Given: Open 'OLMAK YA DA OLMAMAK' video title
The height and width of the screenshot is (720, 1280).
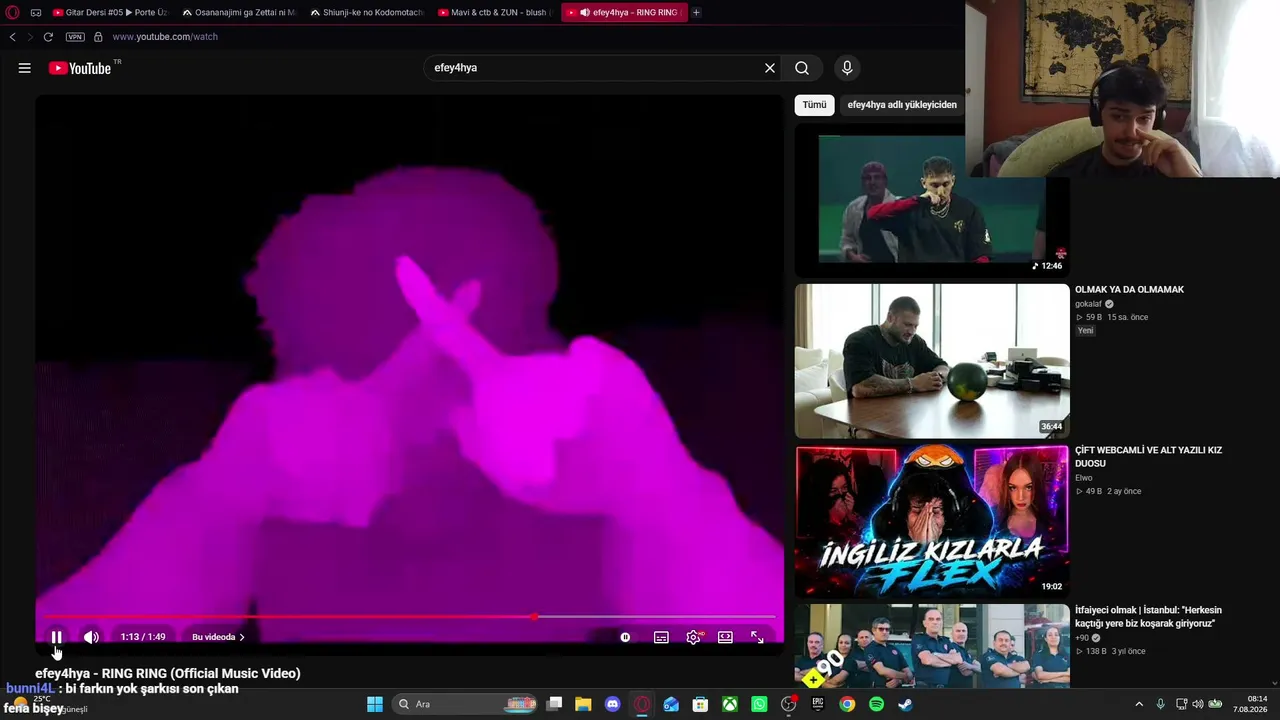Looking at the screenshot, I should point(1129,290).
